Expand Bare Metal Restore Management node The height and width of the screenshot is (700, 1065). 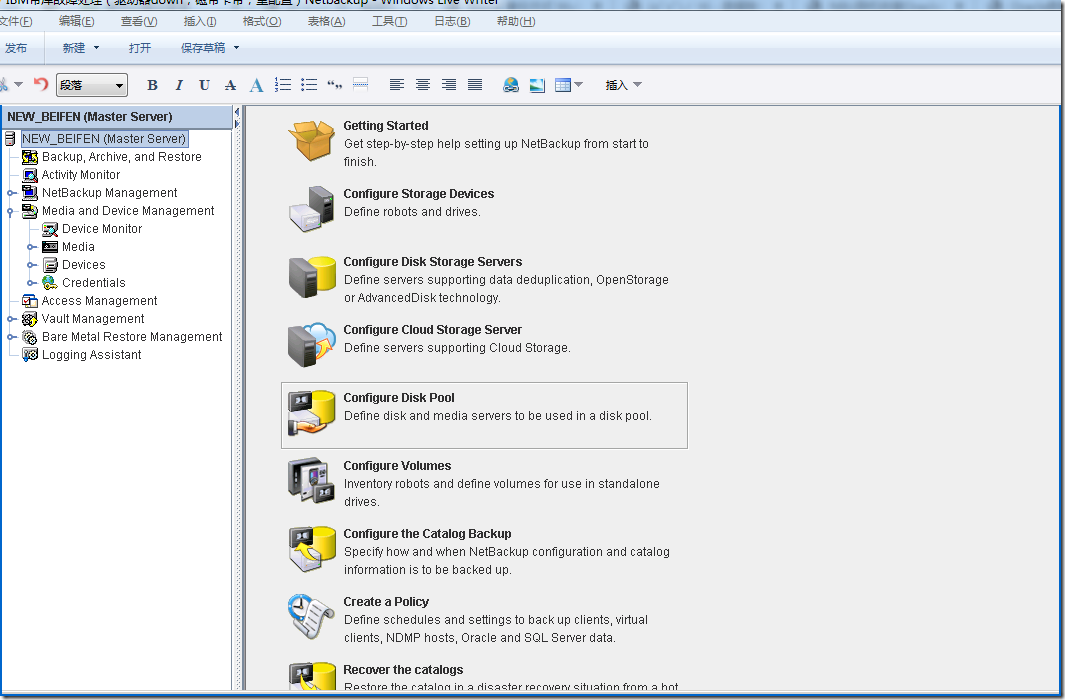[x=10, y=337]
